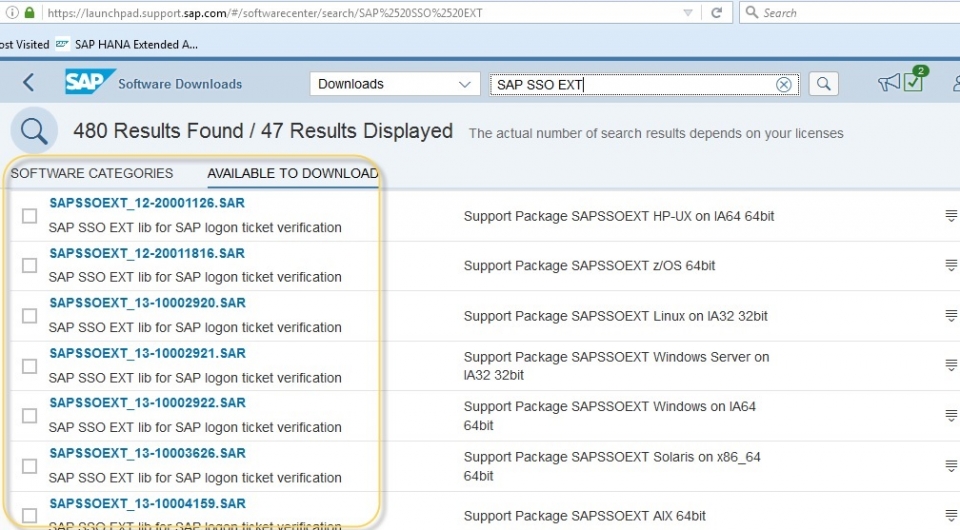
Task: Open menu icon for Windows Server IA32 row
Action: [x=951, y=365]
